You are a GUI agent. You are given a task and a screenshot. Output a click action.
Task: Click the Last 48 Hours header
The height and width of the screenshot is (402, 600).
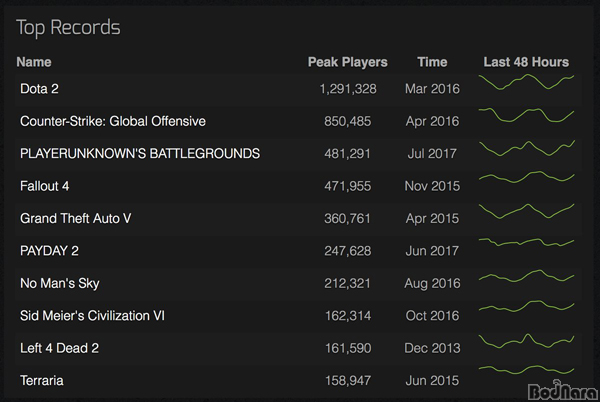tap(526, 62)
